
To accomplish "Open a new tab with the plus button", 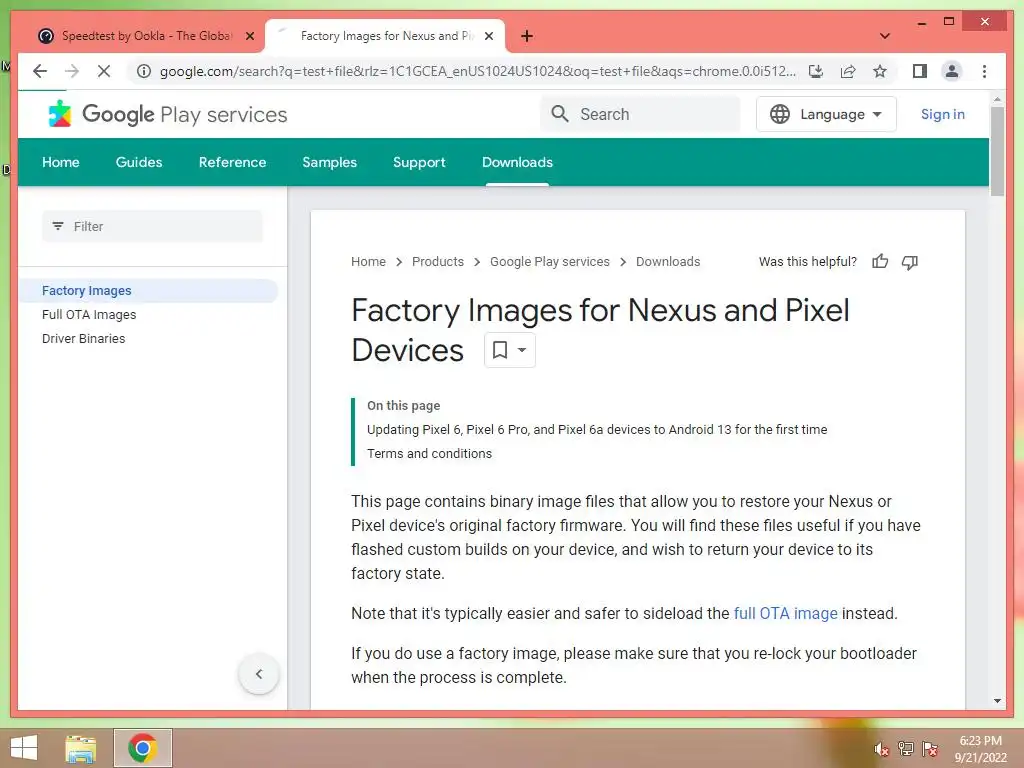I will [526, 36].
